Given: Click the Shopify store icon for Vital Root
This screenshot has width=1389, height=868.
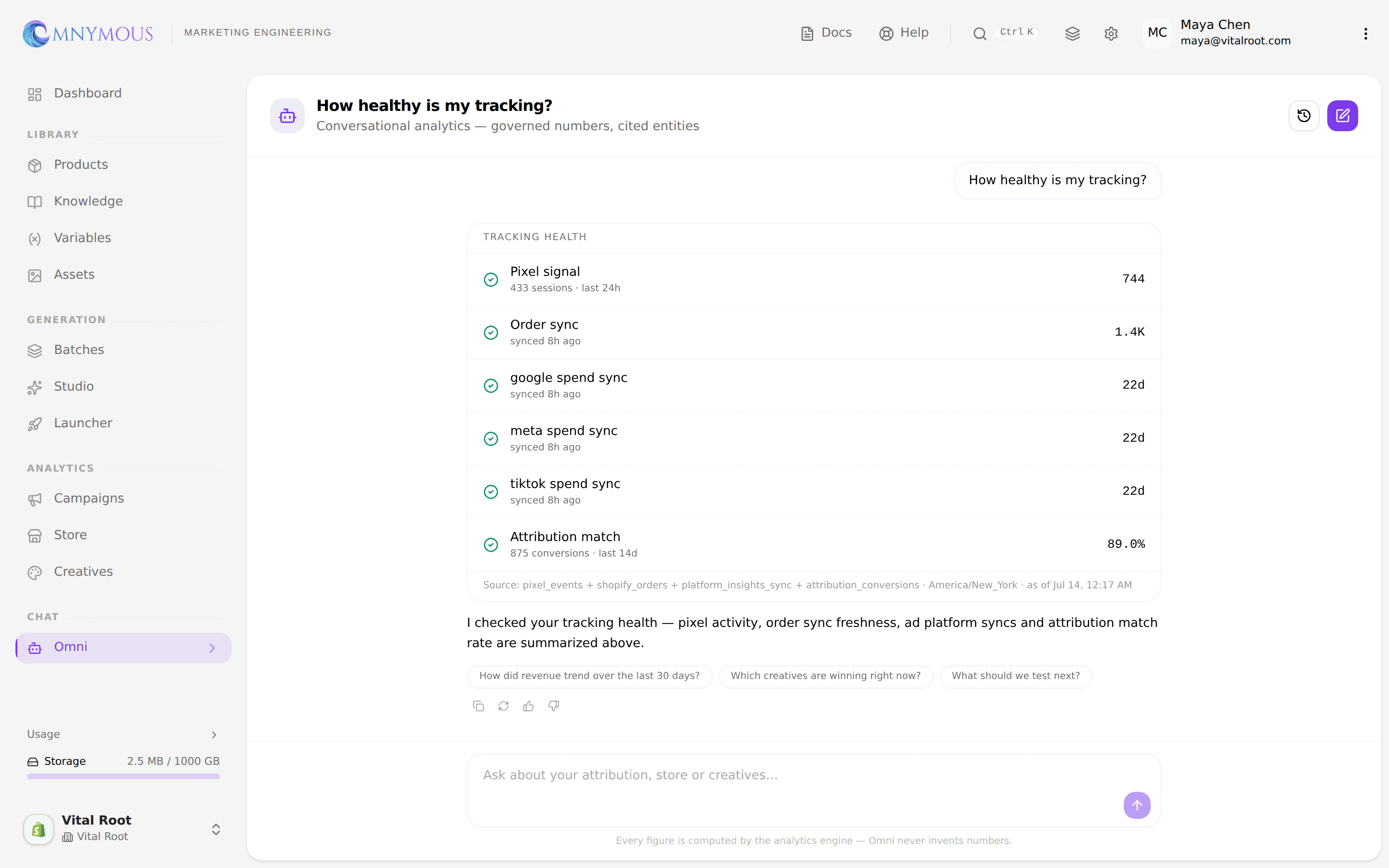Looking at the screenshot, I should click(x=39, y=829).
